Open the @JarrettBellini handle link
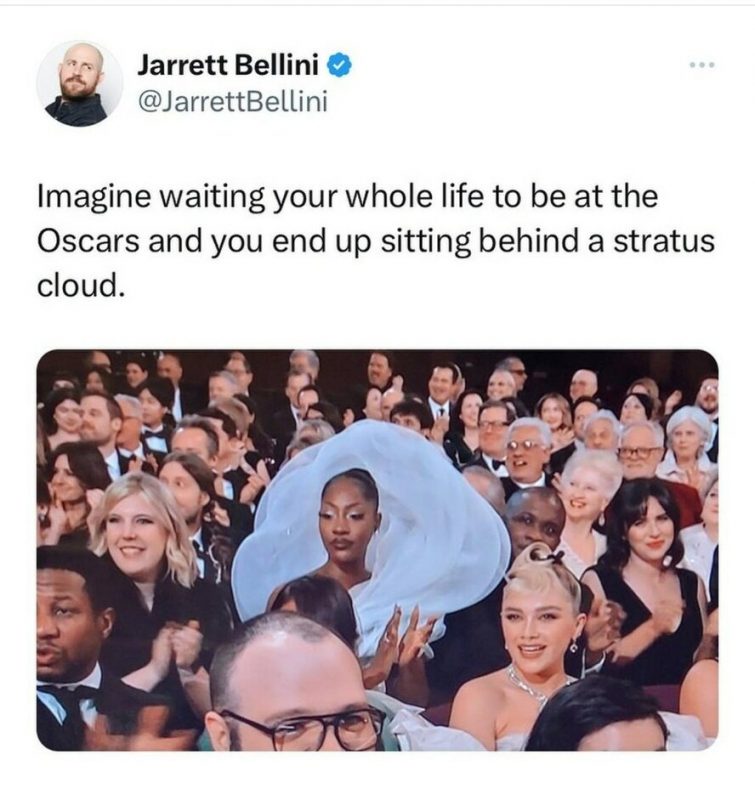Image resolution: width=755 pixels, height=800 pixels. [x=232, y=101]
